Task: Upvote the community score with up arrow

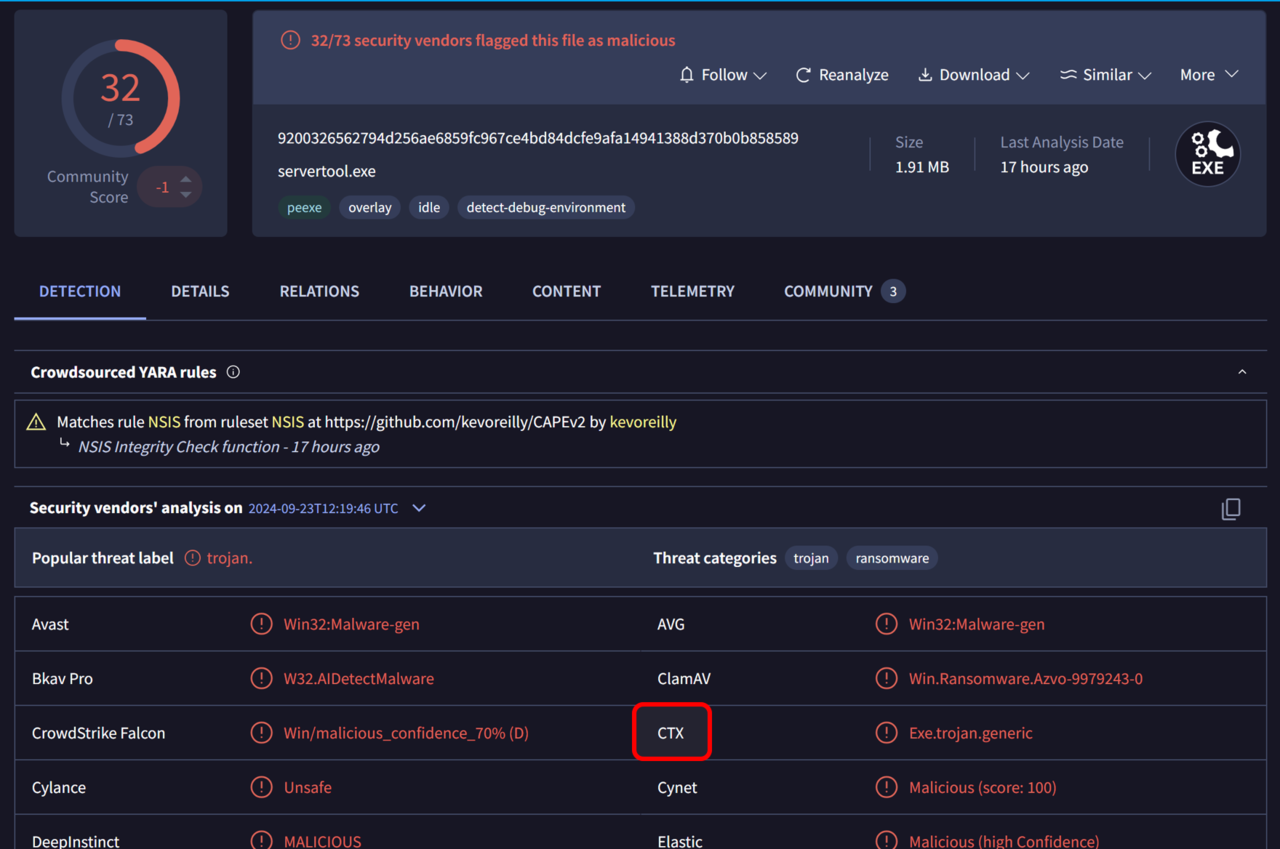Action: 186,180
